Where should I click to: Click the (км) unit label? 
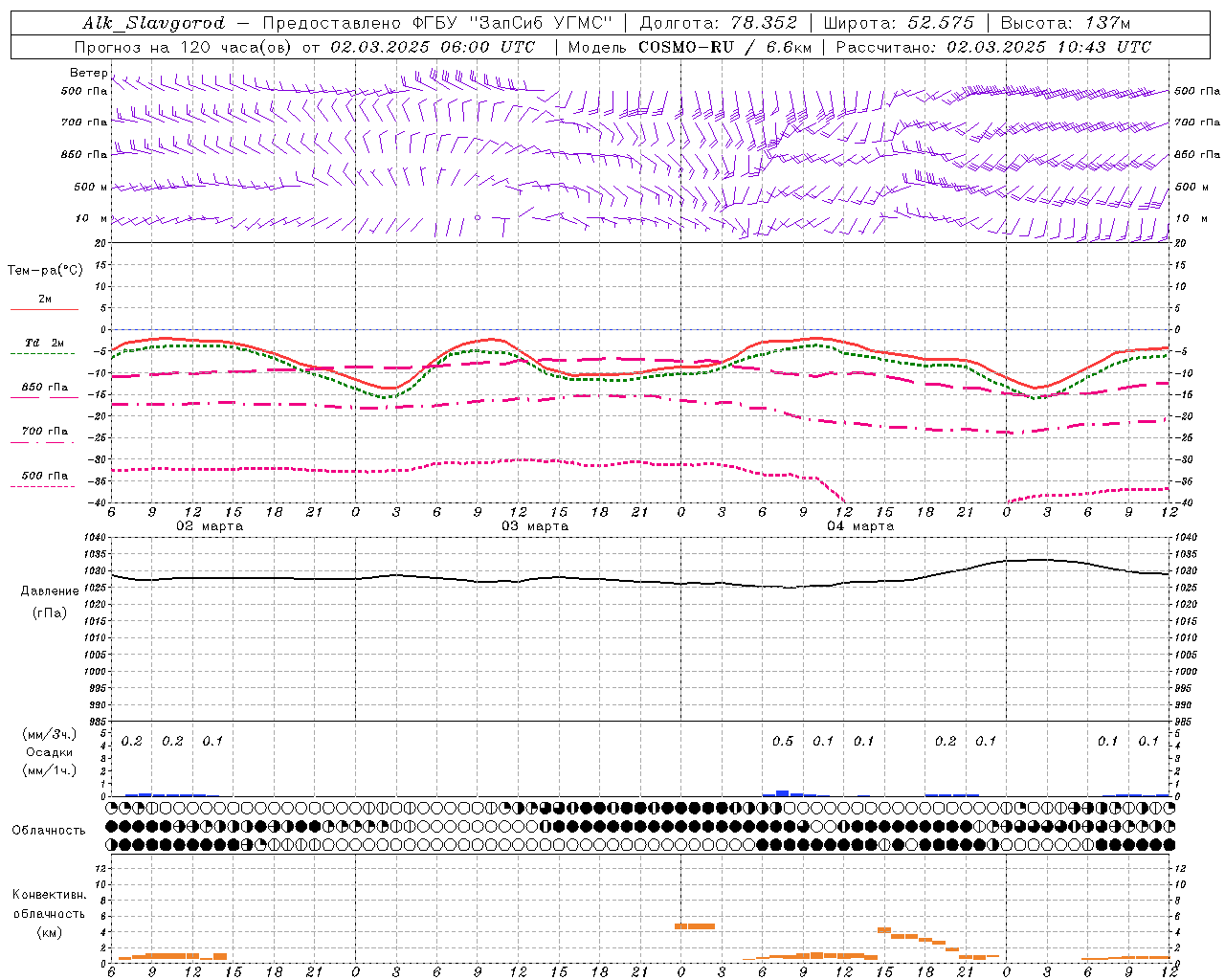point(49,932)
